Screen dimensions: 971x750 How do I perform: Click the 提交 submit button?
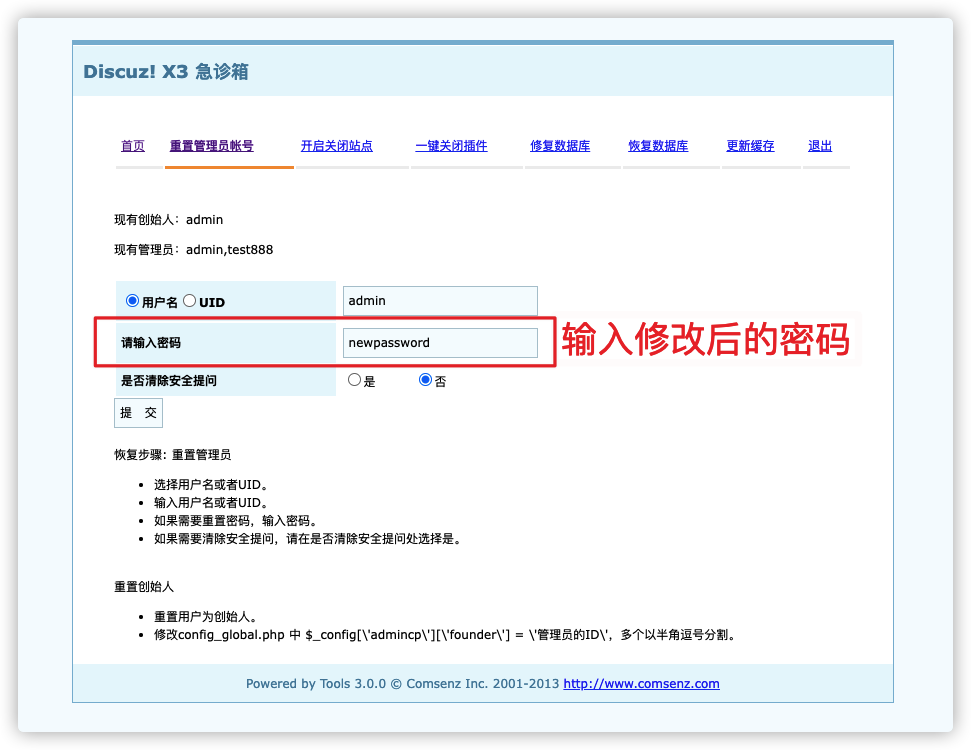tap(138, 413)
